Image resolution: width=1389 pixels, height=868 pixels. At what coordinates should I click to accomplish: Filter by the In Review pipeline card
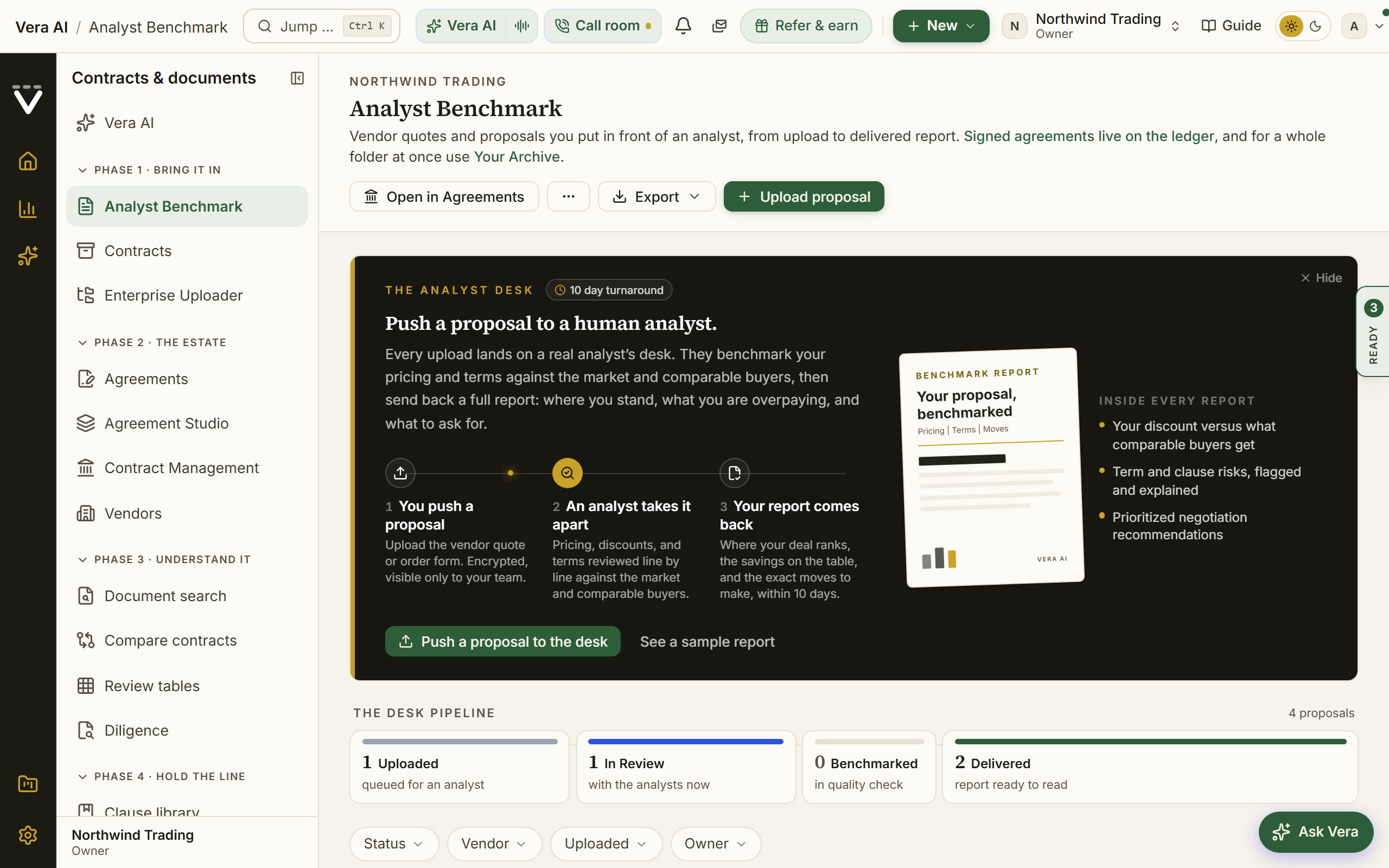coord(686,767)
